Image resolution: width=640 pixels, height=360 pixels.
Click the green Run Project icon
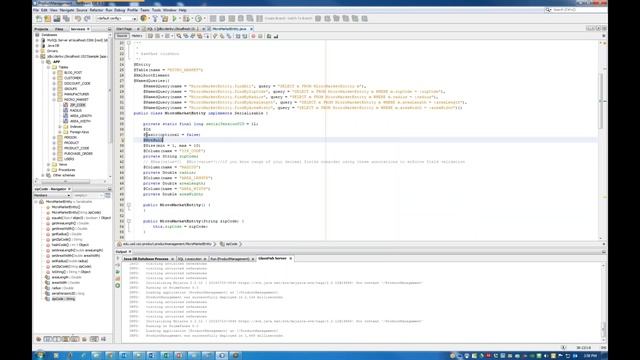tap(175, 18)
